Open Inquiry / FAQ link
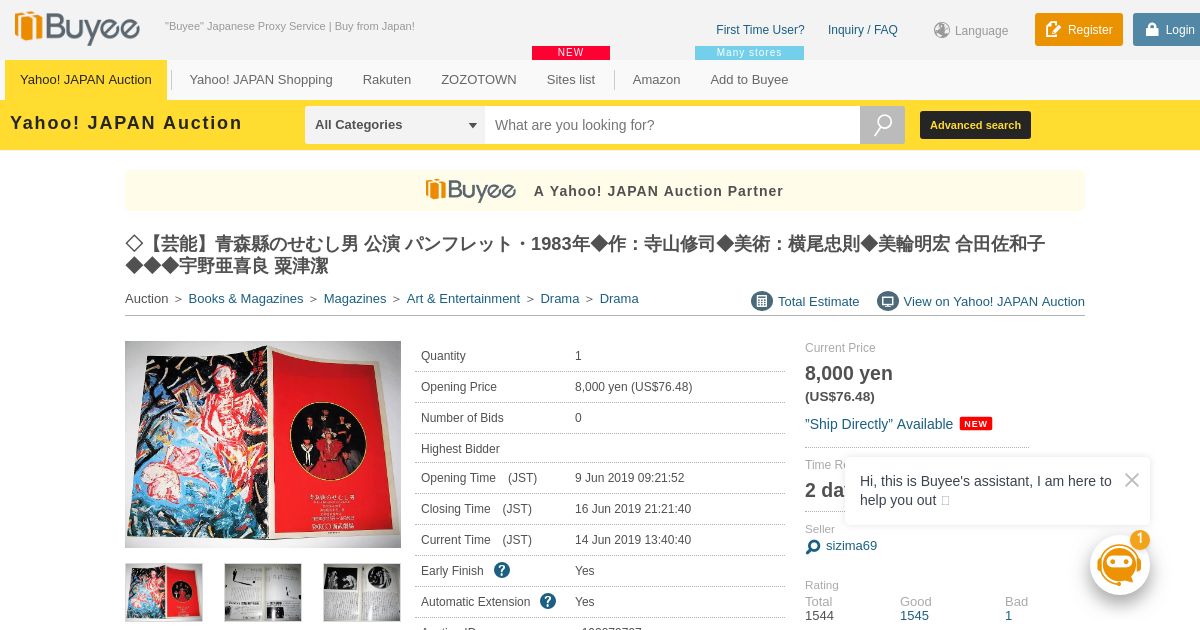Screen dimensions: 1200x630 pos(863,30)
